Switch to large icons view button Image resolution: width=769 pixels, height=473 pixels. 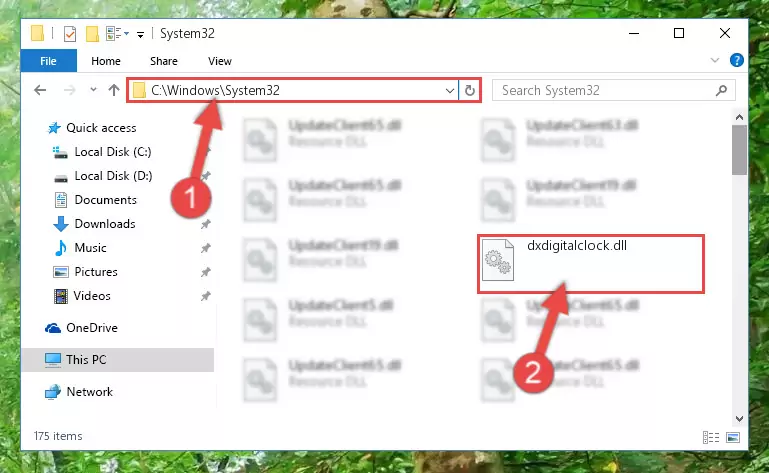tap(733, 437)
